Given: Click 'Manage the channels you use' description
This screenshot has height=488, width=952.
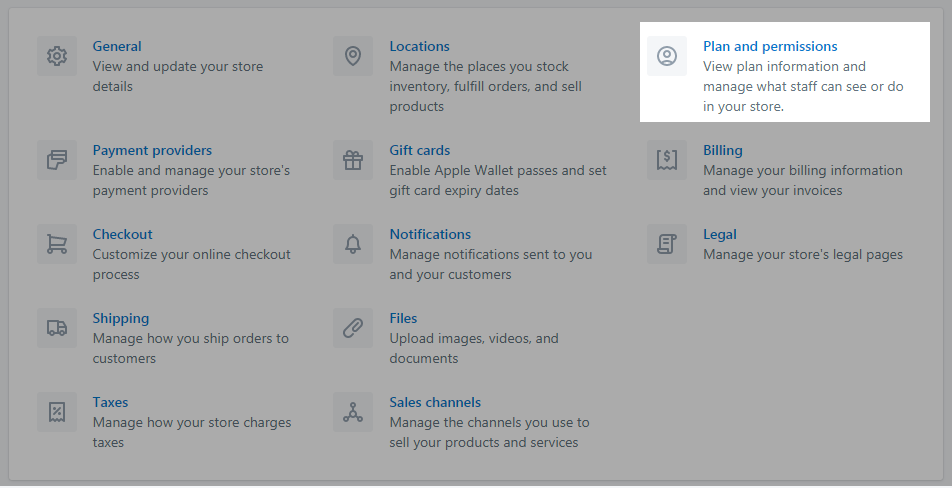Looking at the screenshot, I should 489,432.
